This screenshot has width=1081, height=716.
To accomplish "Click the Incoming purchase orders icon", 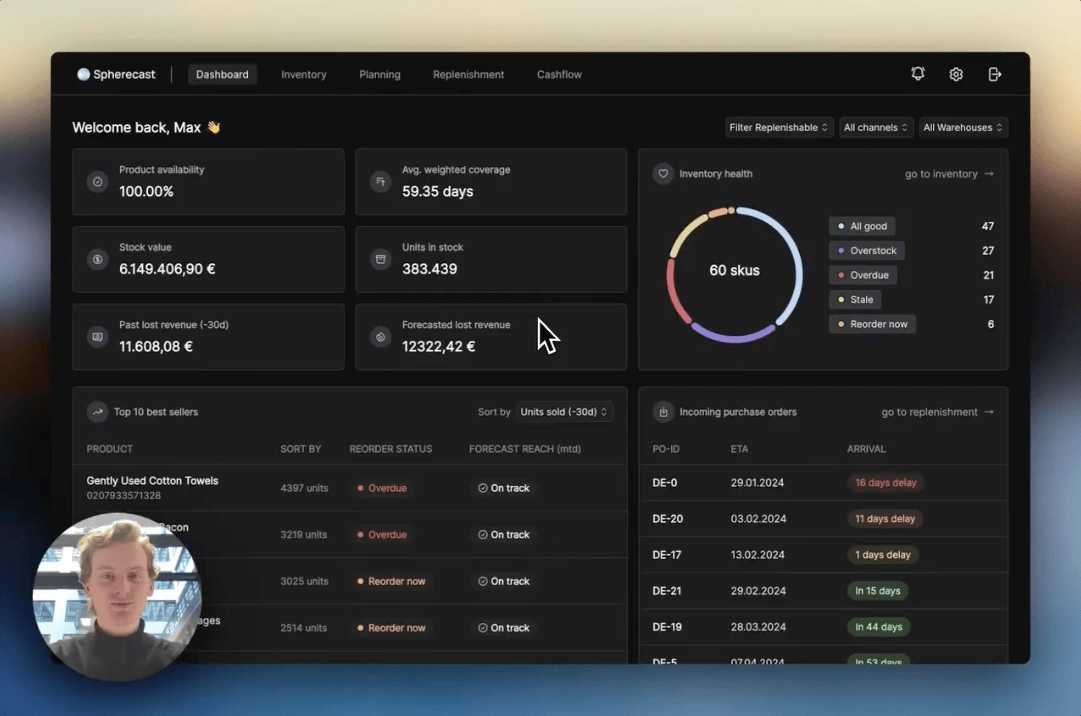I will coord(662,412).
